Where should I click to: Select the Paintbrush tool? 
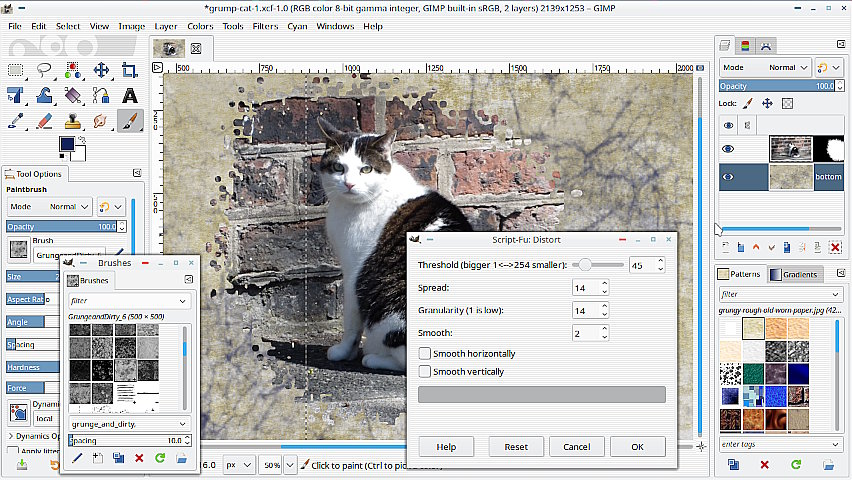tap(129, 121)
